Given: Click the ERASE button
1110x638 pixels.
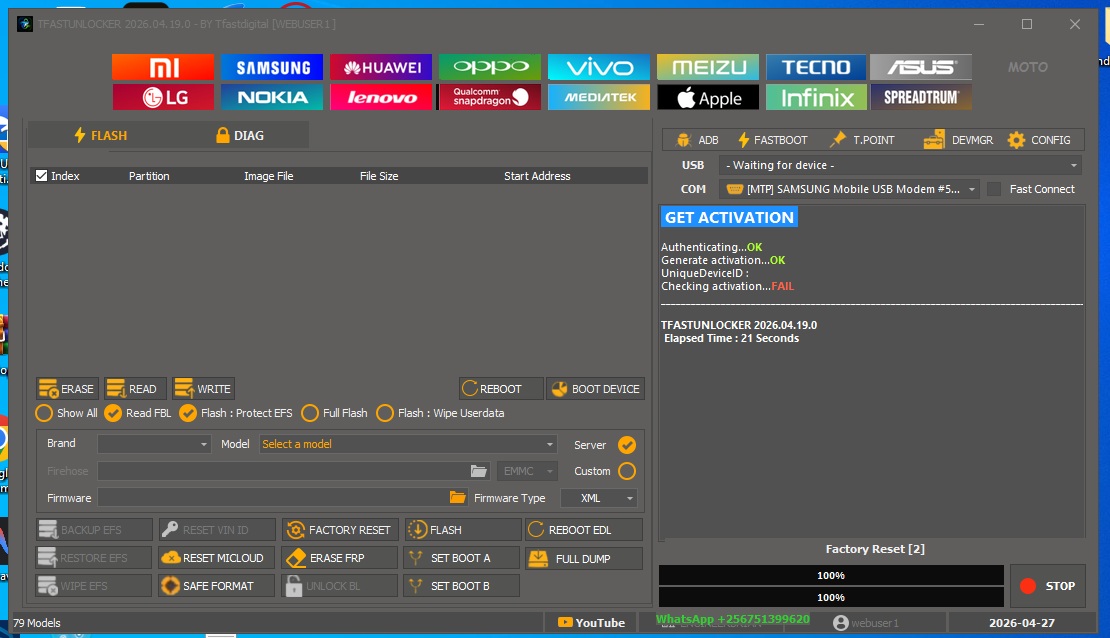Looking at the screenshot, I should coord(67,389).
